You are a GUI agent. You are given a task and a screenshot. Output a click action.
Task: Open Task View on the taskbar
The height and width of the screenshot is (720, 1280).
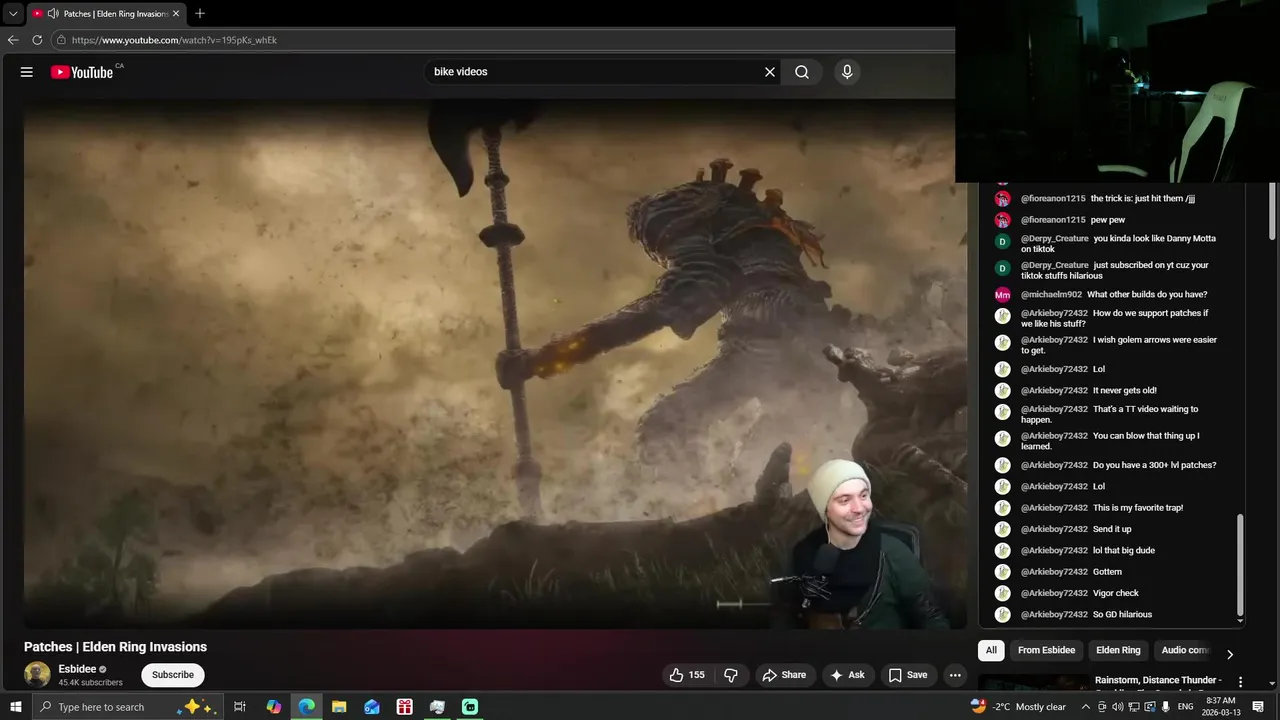click(240, 707)
